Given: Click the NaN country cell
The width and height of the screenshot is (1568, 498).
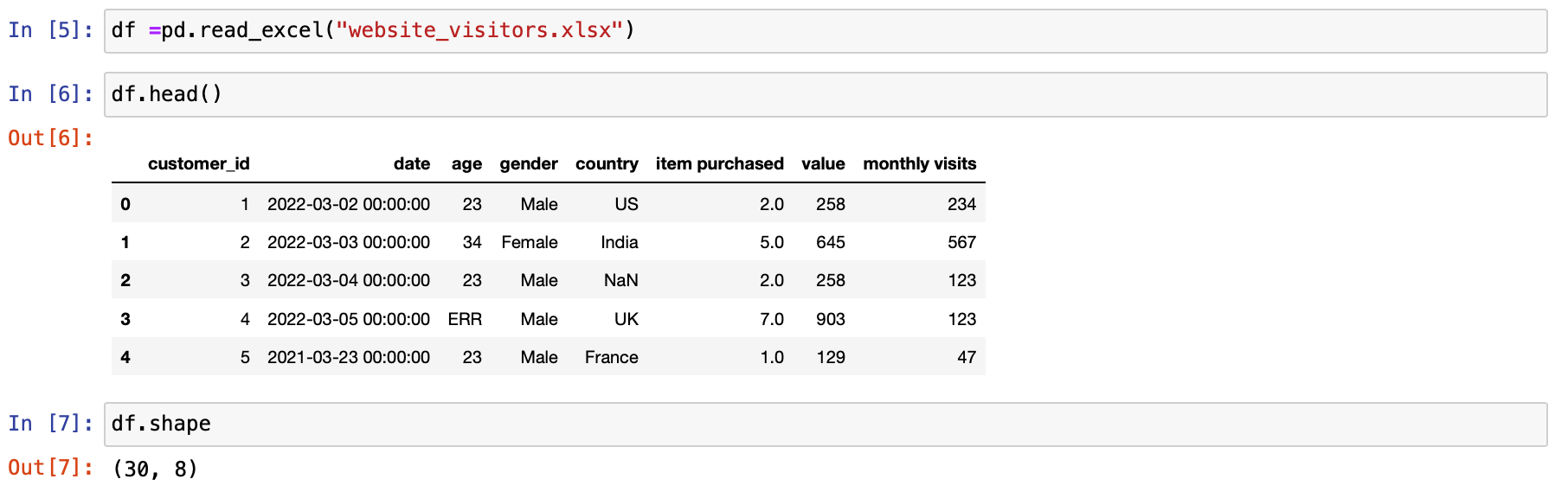Looking at the screenshot, I should coord(620,280).
